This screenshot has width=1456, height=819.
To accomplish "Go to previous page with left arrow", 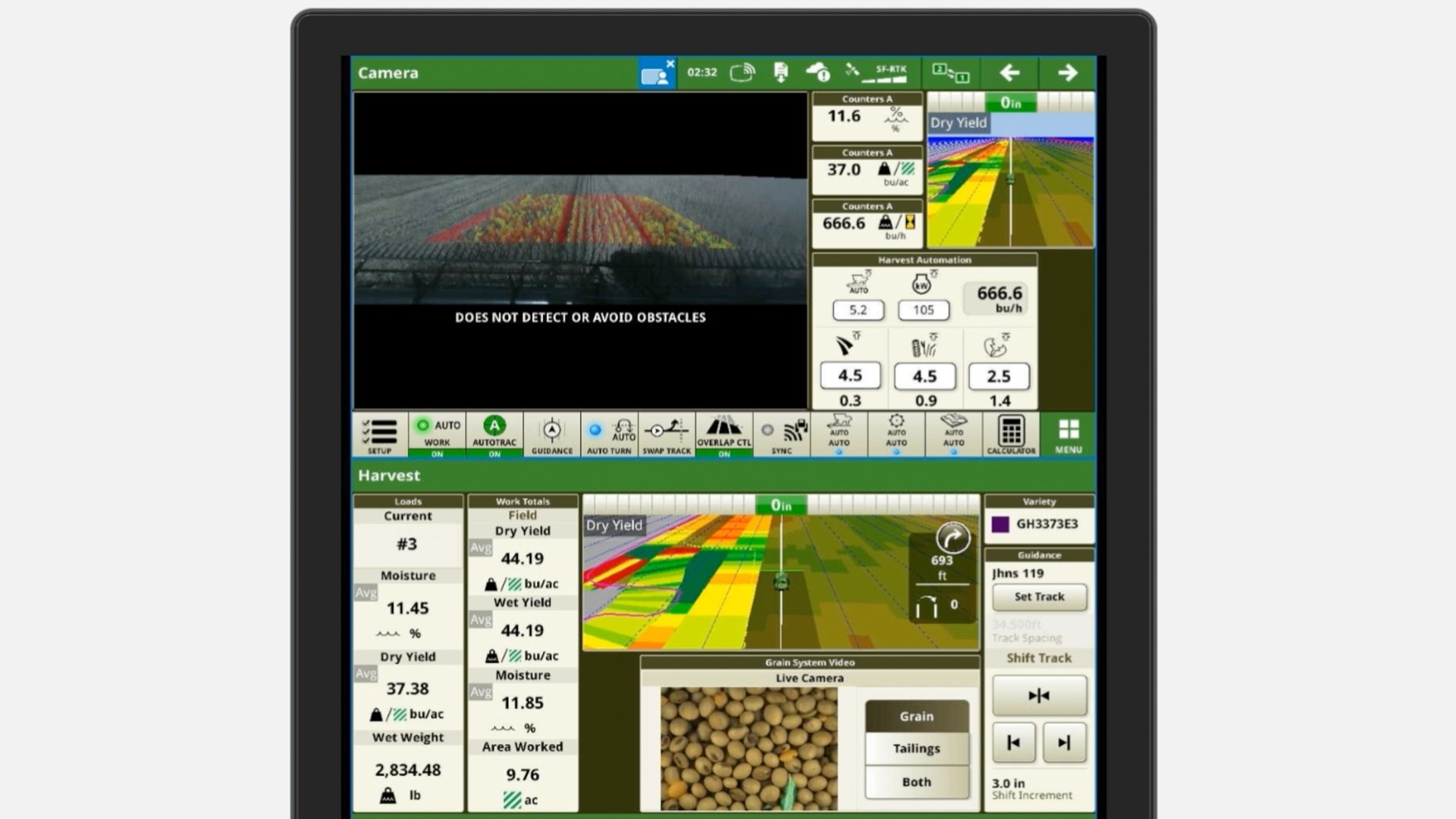I will click(1009, 73).
